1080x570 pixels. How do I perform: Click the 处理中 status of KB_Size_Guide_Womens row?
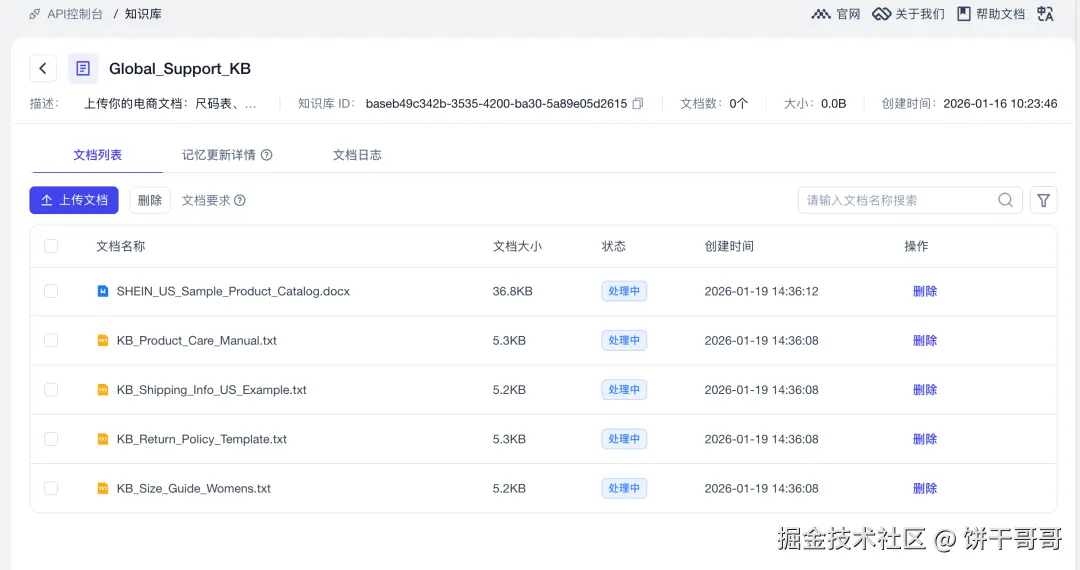(x=624, y=488)
